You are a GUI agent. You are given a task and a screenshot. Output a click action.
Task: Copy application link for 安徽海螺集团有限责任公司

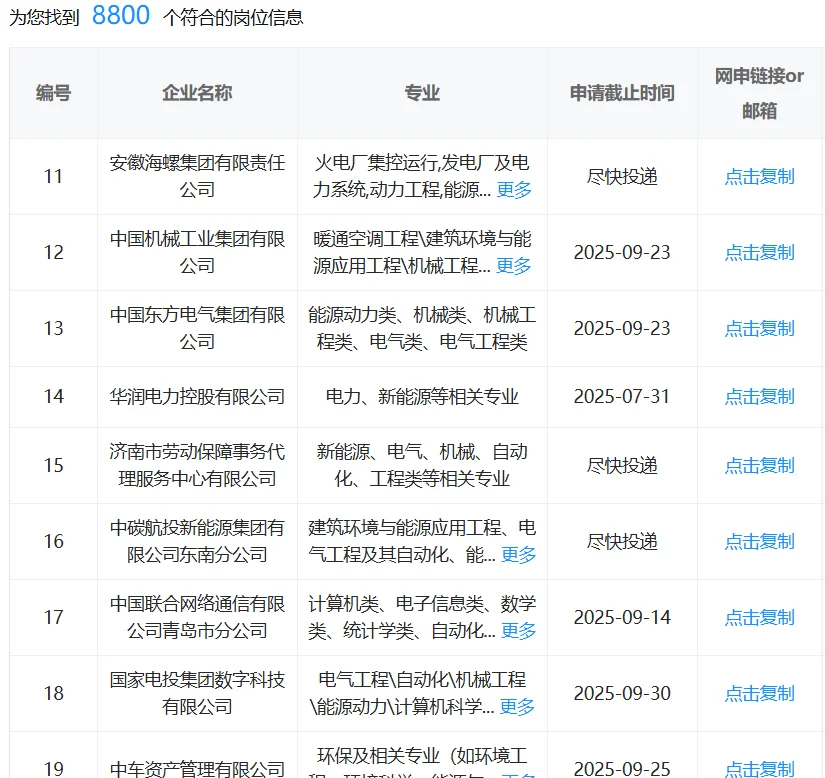pos(759,176)
